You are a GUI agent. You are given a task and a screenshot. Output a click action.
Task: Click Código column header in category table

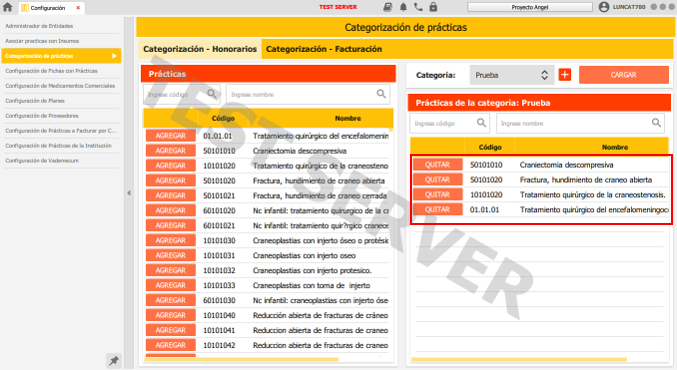[490, 147]
